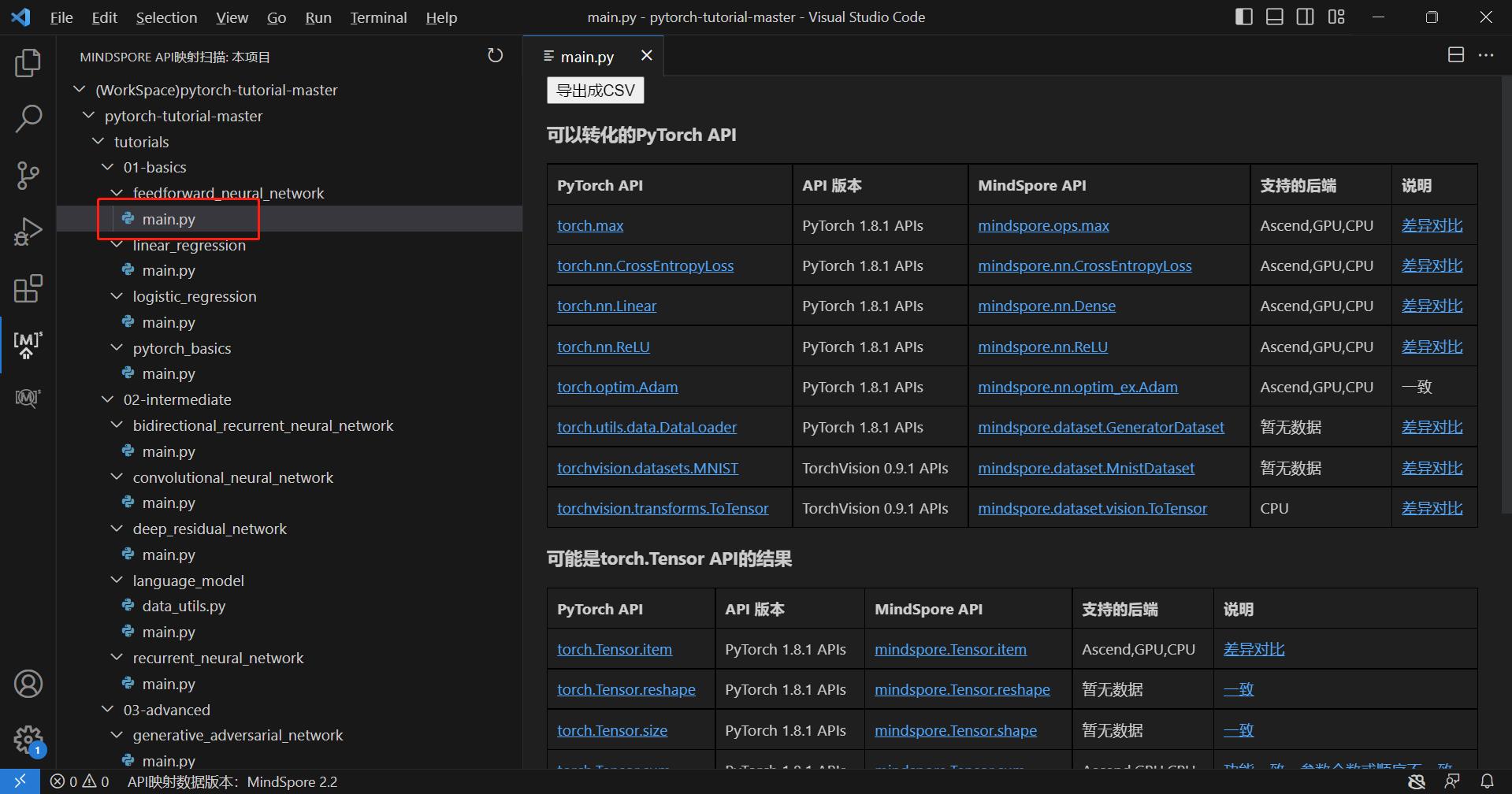Open the Run menu

[318, 17]
